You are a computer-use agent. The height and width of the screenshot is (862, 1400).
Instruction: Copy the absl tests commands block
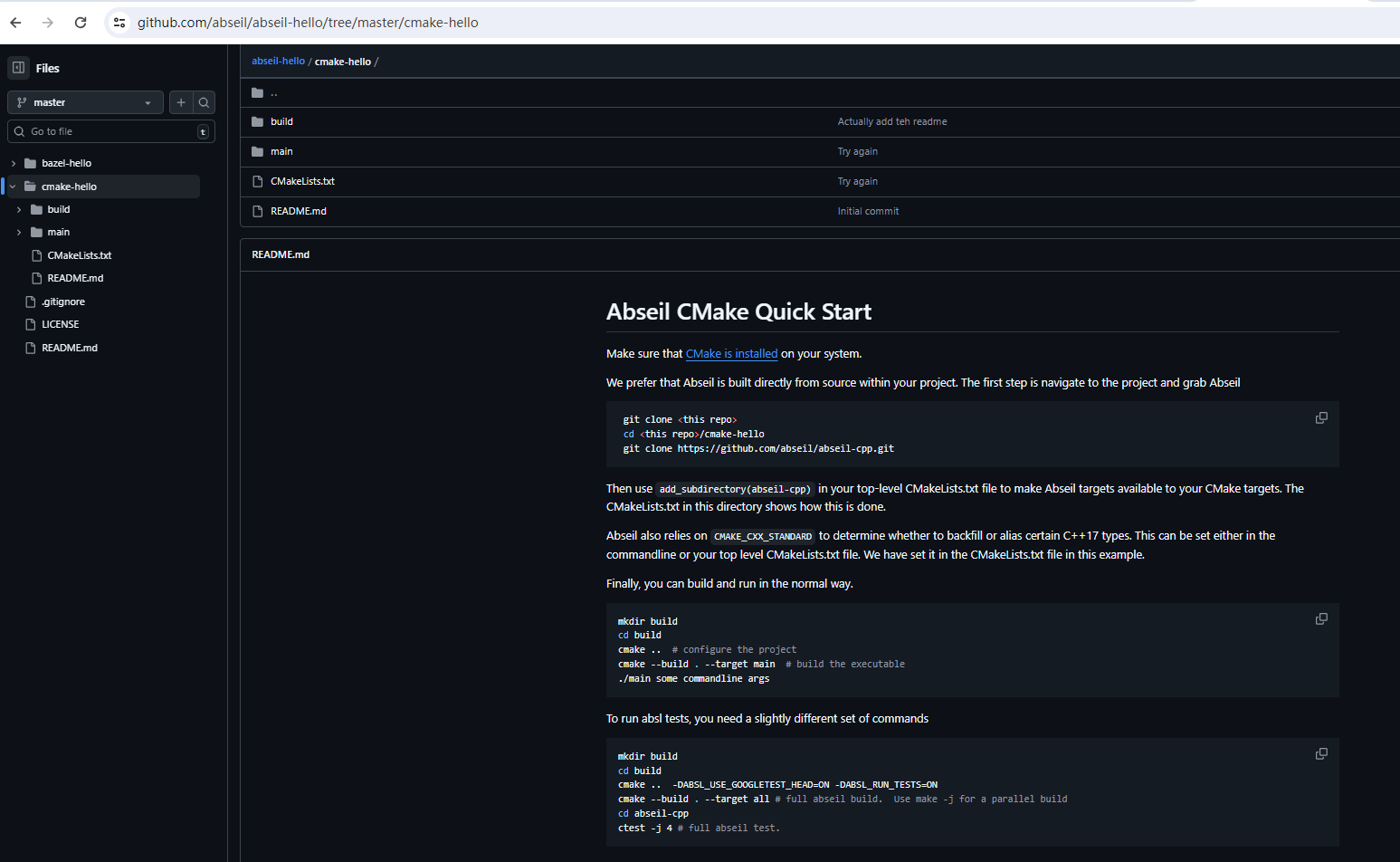point(1321,754)
